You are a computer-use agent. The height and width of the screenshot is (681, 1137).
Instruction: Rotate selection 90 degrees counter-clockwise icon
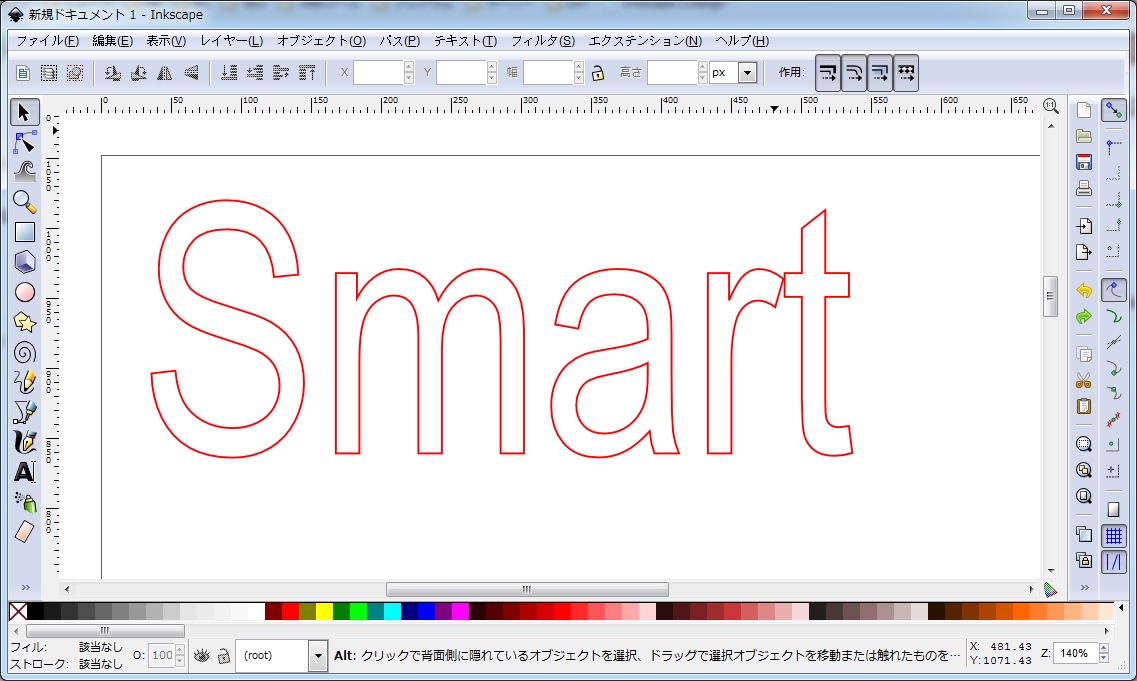(112, 73)
